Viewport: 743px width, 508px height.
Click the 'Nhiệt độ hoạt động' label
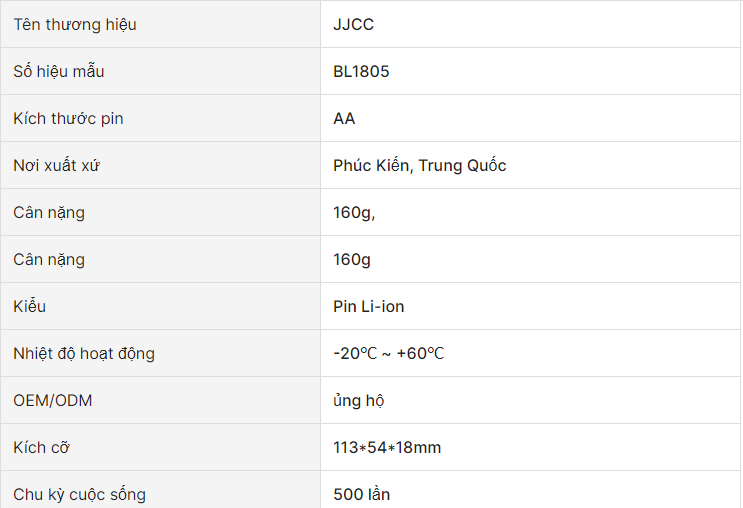84,354
